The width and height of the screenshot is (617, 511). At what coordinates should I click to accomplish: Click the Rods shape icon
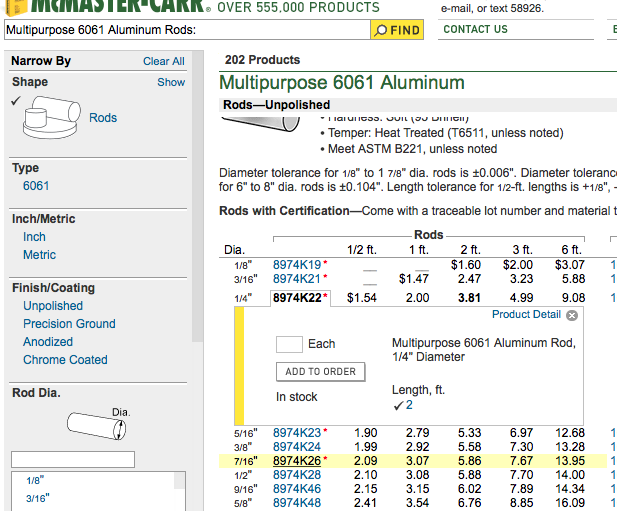(52, 117)
